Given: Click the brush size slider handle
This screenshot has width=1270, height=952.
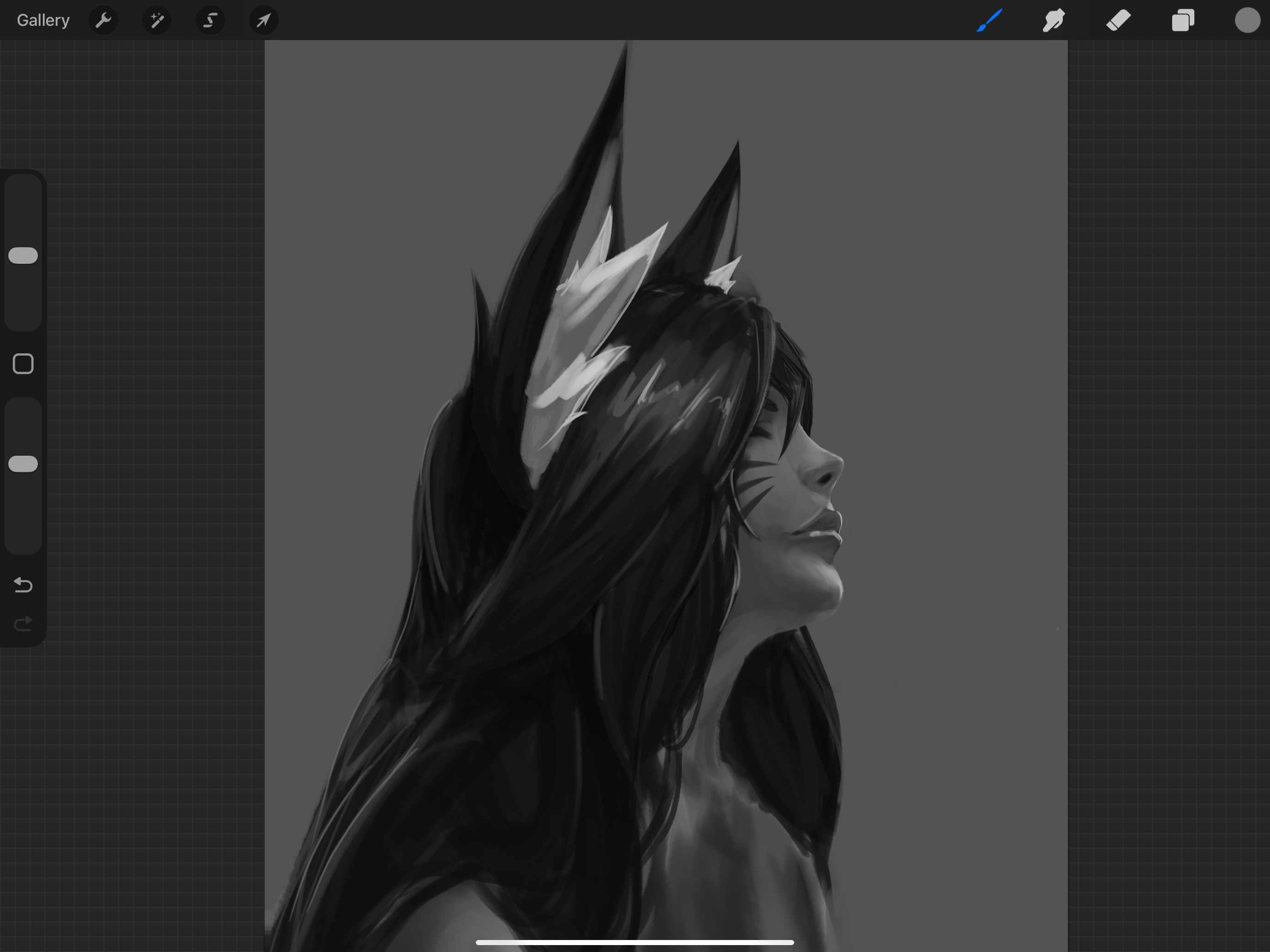Looking at the screenshot, I should 23,256.
